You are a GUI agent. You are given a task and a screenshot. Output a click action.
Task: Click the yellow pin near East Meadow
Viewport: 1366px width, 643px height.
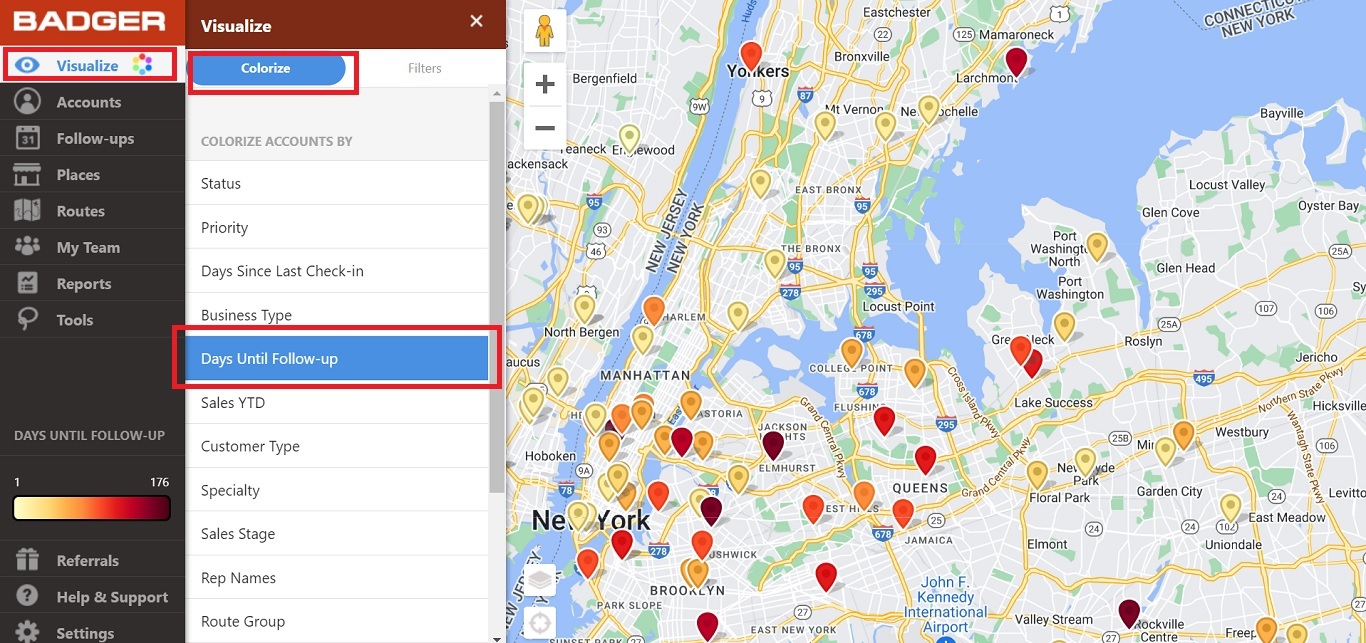click(1230, 508)
